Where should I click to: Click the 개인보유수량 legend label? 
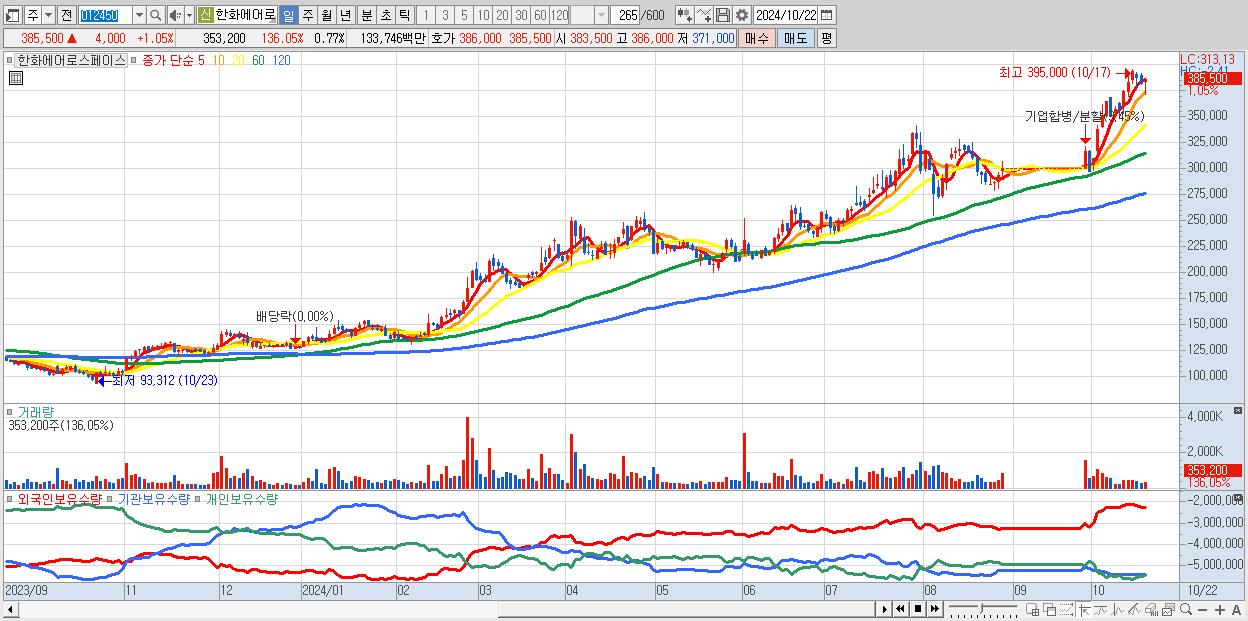click(241, 499)
